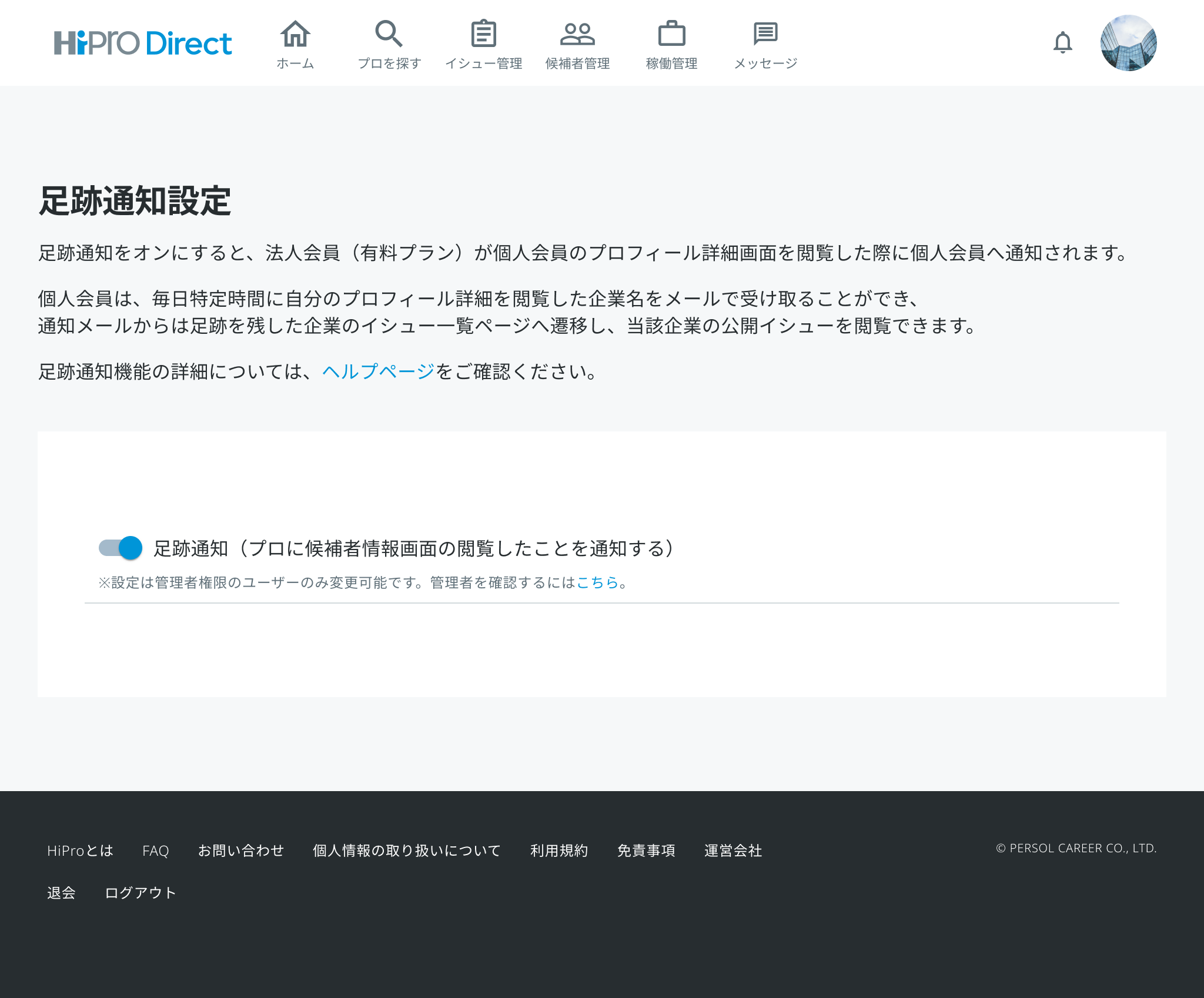1204x998 pixels.
Task: Open the issue management clipboard icon
Action: tap(483, 34)
